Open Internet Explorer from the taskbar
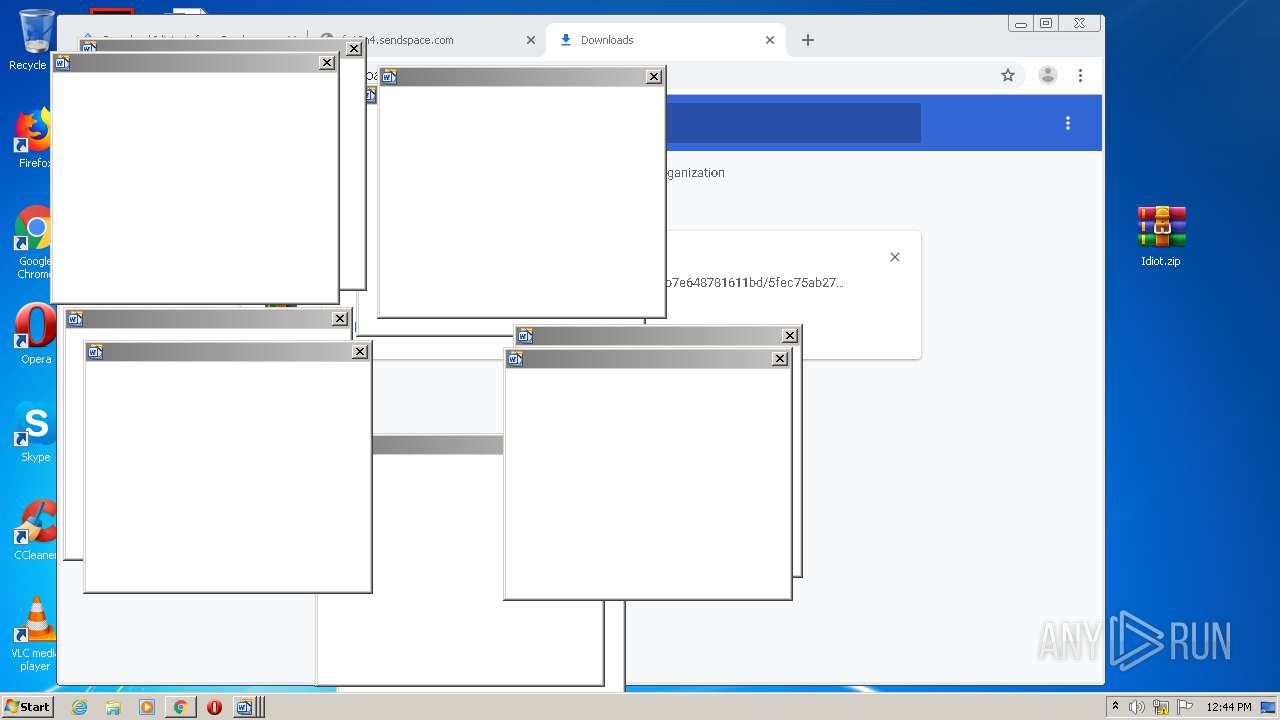 point(79,707)
